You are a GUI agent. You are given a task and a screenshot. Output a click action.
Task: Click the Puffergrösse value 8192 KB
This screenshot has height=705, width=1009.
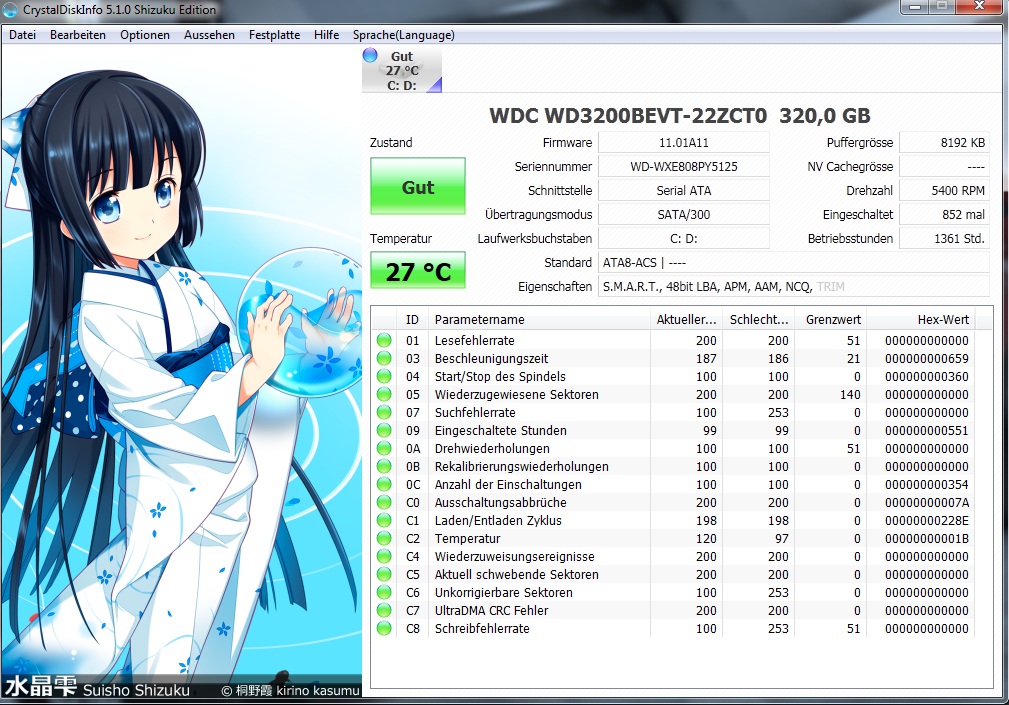(x=944, y=142)
